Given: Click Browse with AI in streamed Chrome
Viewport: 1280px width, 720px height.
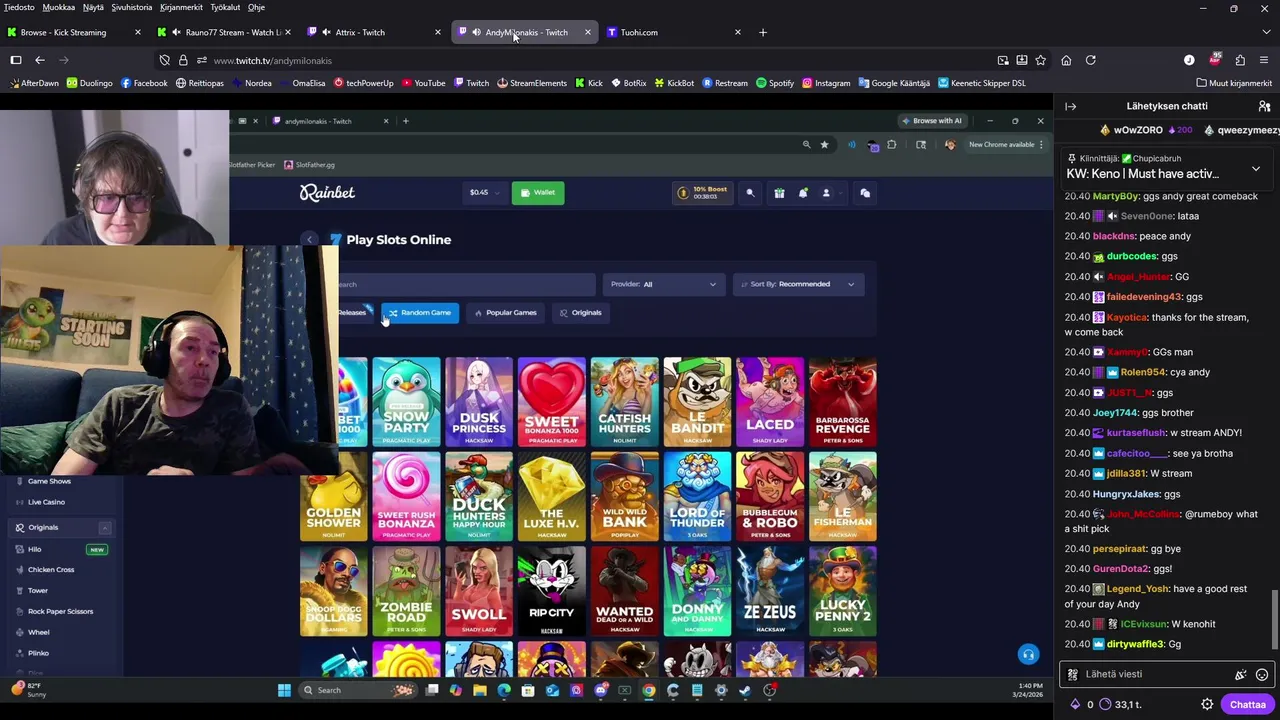Looking at the screenshot, I should tap(931, 121).
